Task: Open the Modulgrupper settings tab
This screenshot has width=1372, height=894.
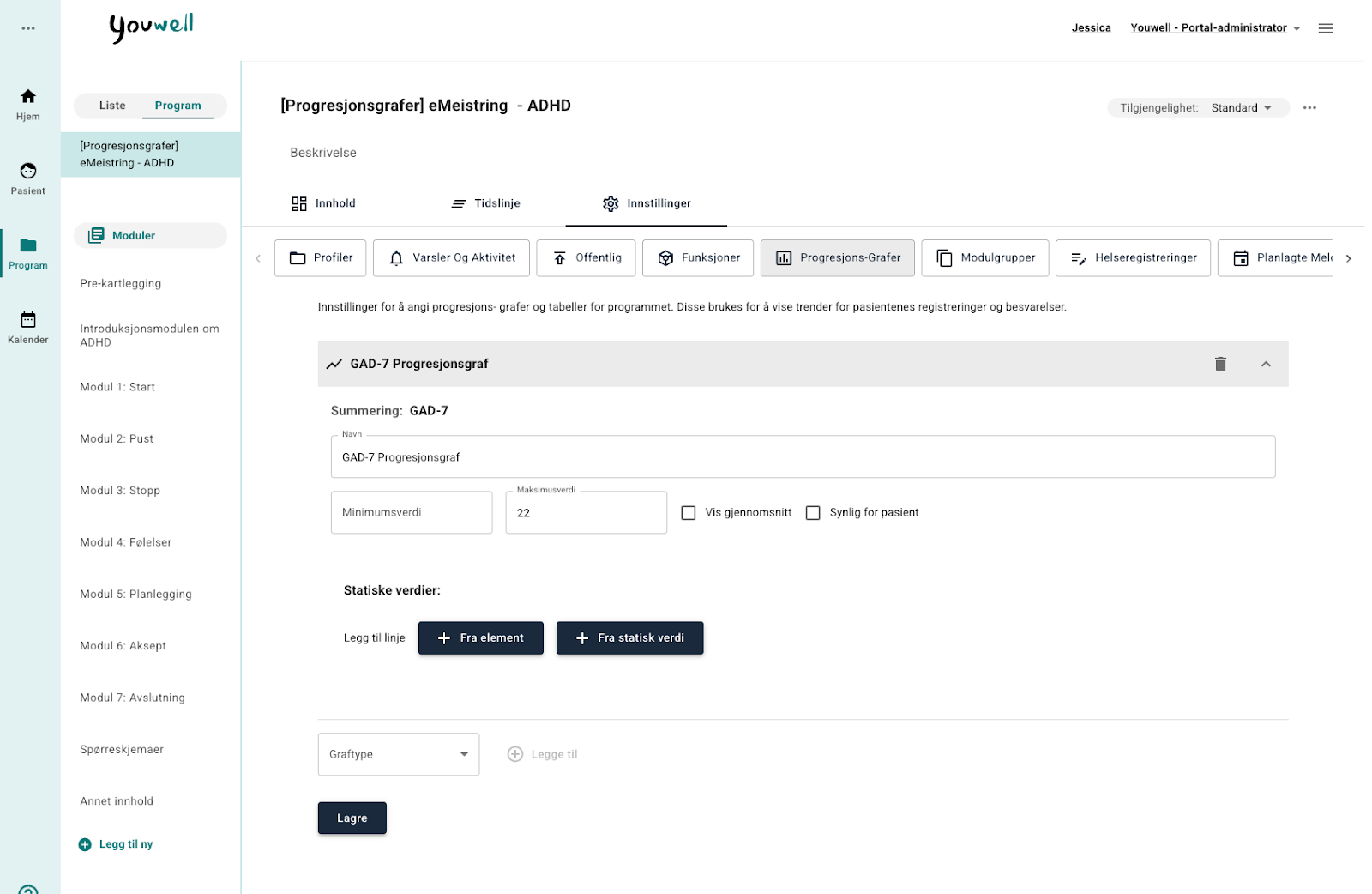Action: (985, 258)
